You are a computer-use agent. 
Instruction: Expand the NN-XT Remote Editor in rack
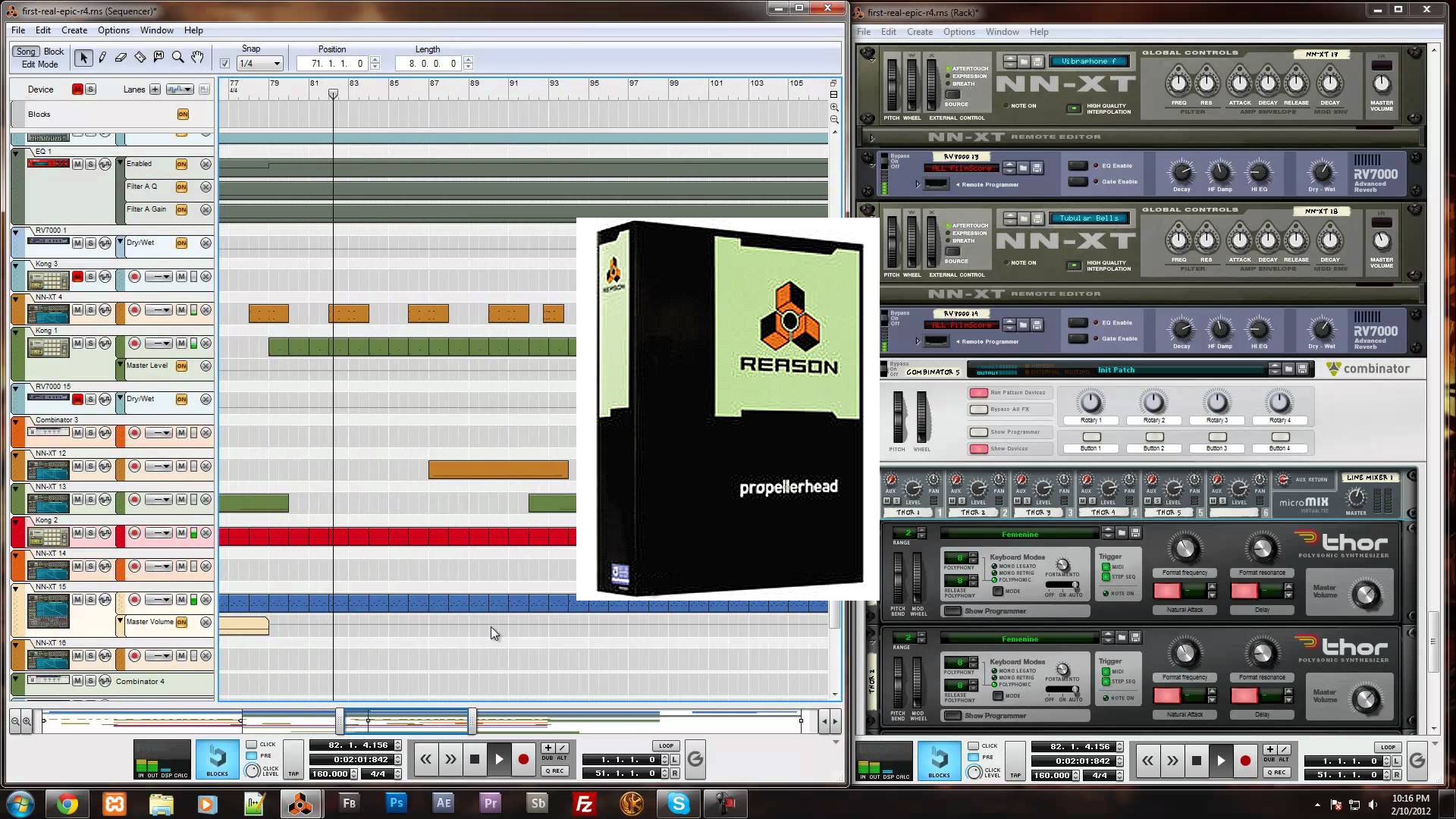[872, 138]
